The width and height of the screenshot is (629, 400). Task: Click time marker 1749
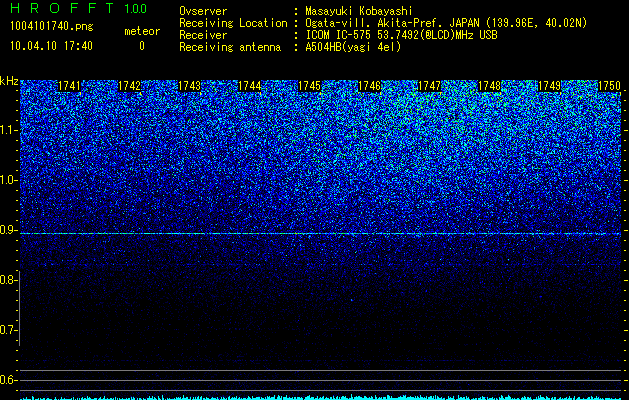pyautogui.click(x=549, y=86)
